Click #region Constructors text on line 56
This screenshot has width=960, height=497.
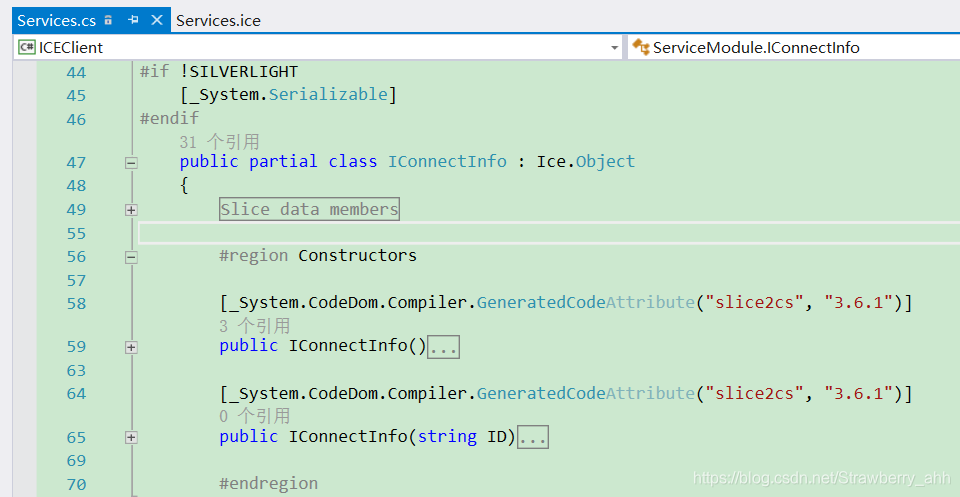click(318, 255)
